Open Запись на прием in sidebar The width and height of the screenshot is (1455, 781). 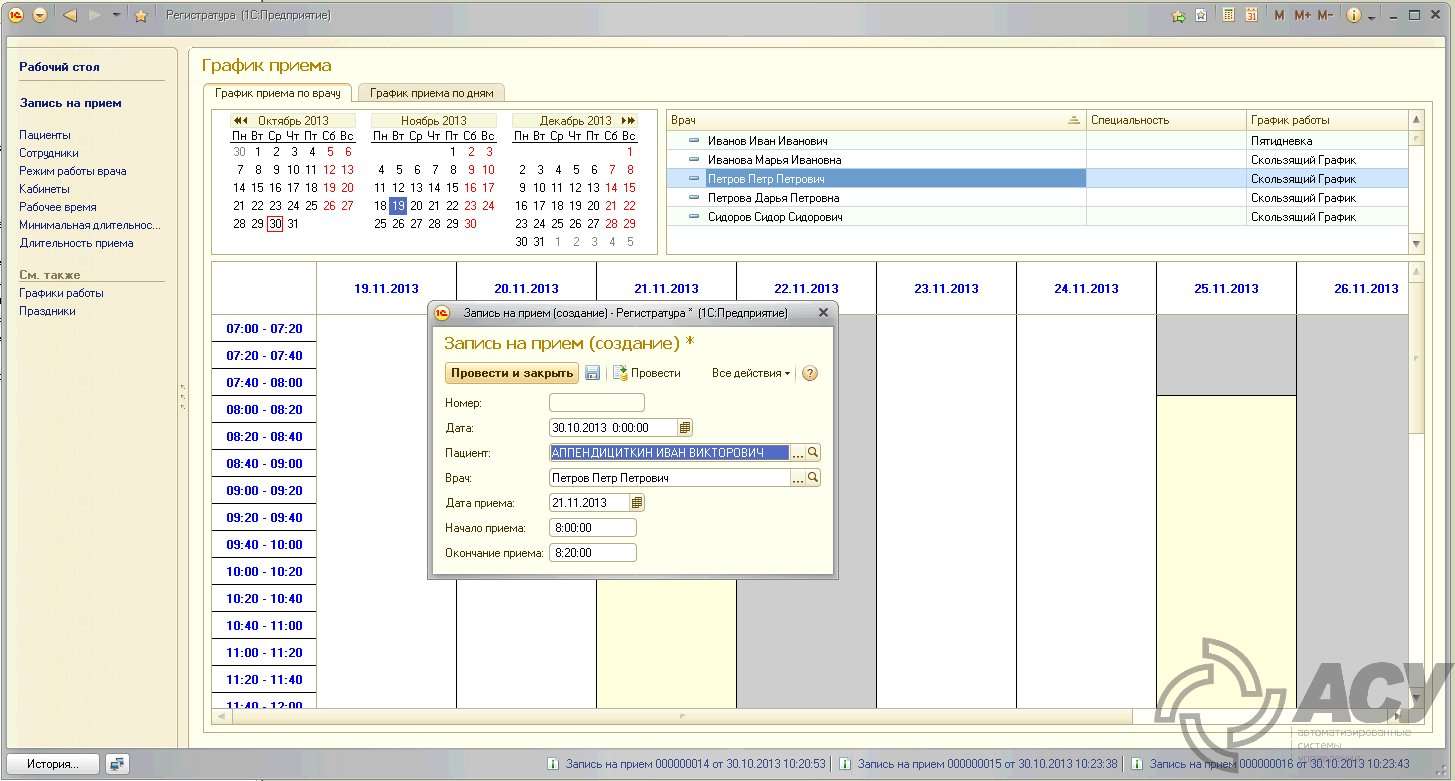[70, 103]
